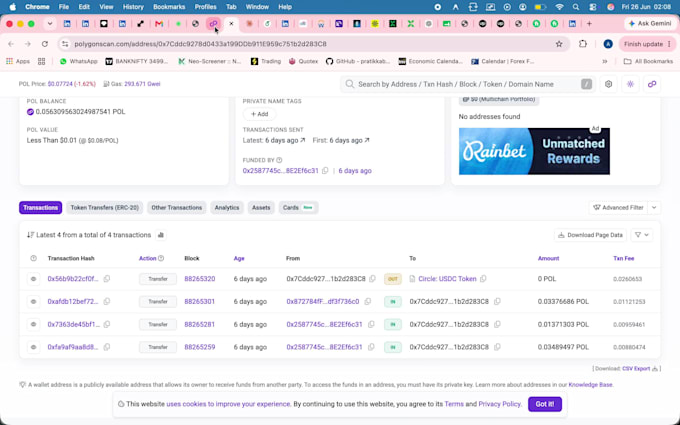
Task: Copy Circle: USDC Token address
Action: click(x=483, y=279)
